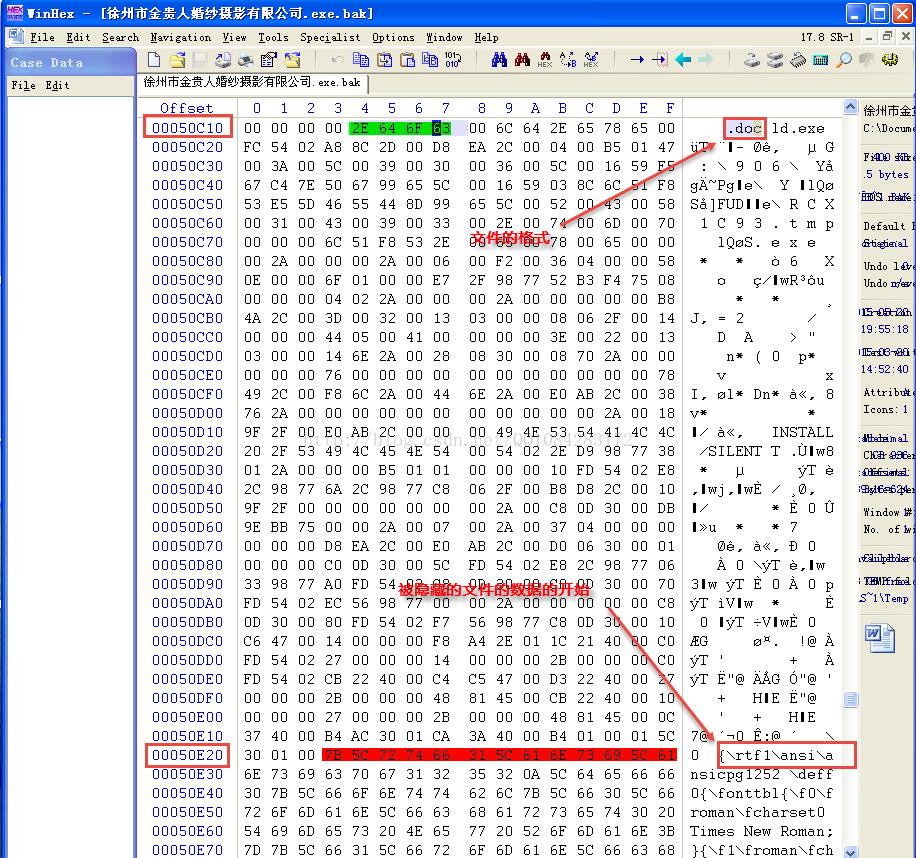Click the scrollbar down arrow
Viewport: 916px width, 858px height.
click(850, 852)
